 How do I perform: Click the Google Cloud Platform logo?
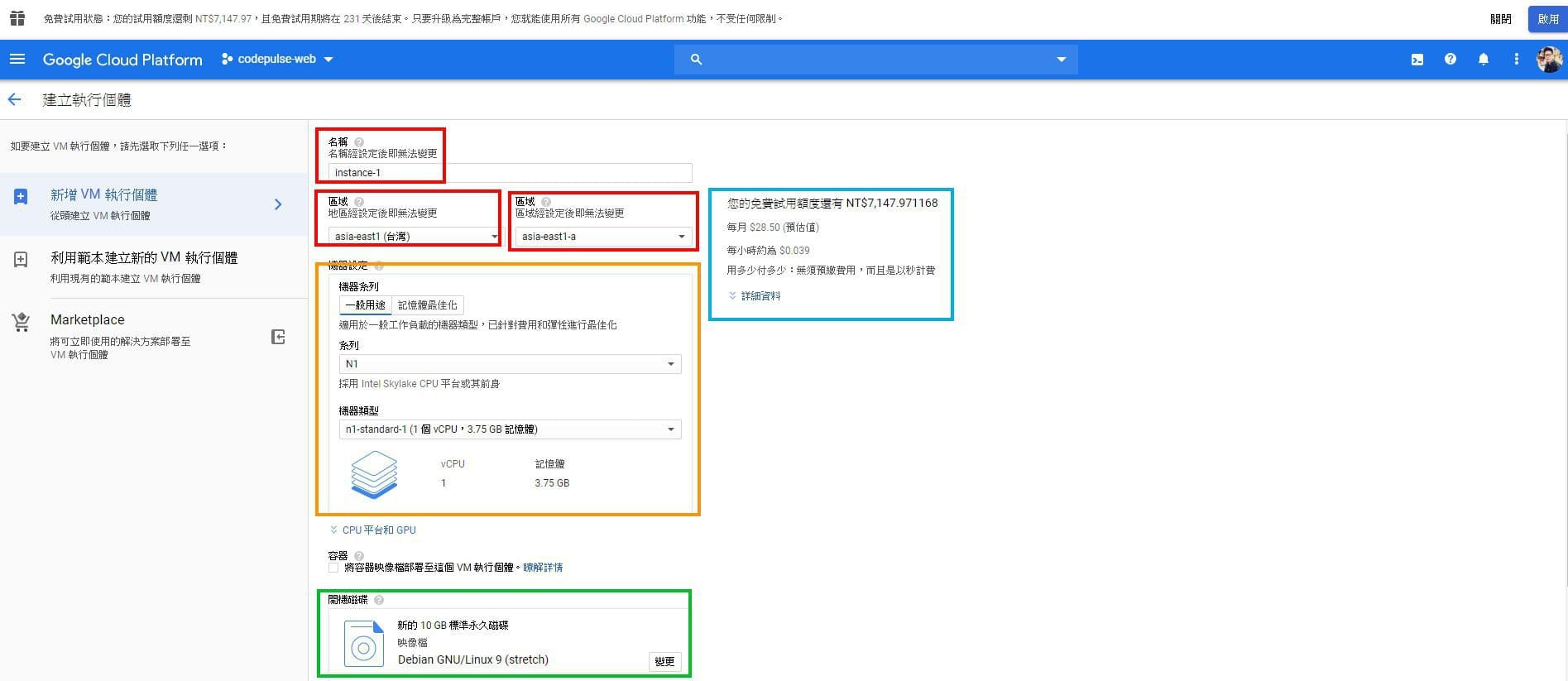click(122, 60)
